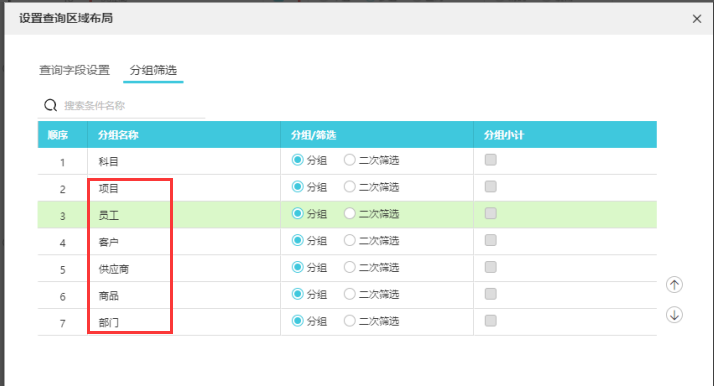
Task: Select 二次筛选 radio for 项目 row
Action: click(x=350, y=187)
